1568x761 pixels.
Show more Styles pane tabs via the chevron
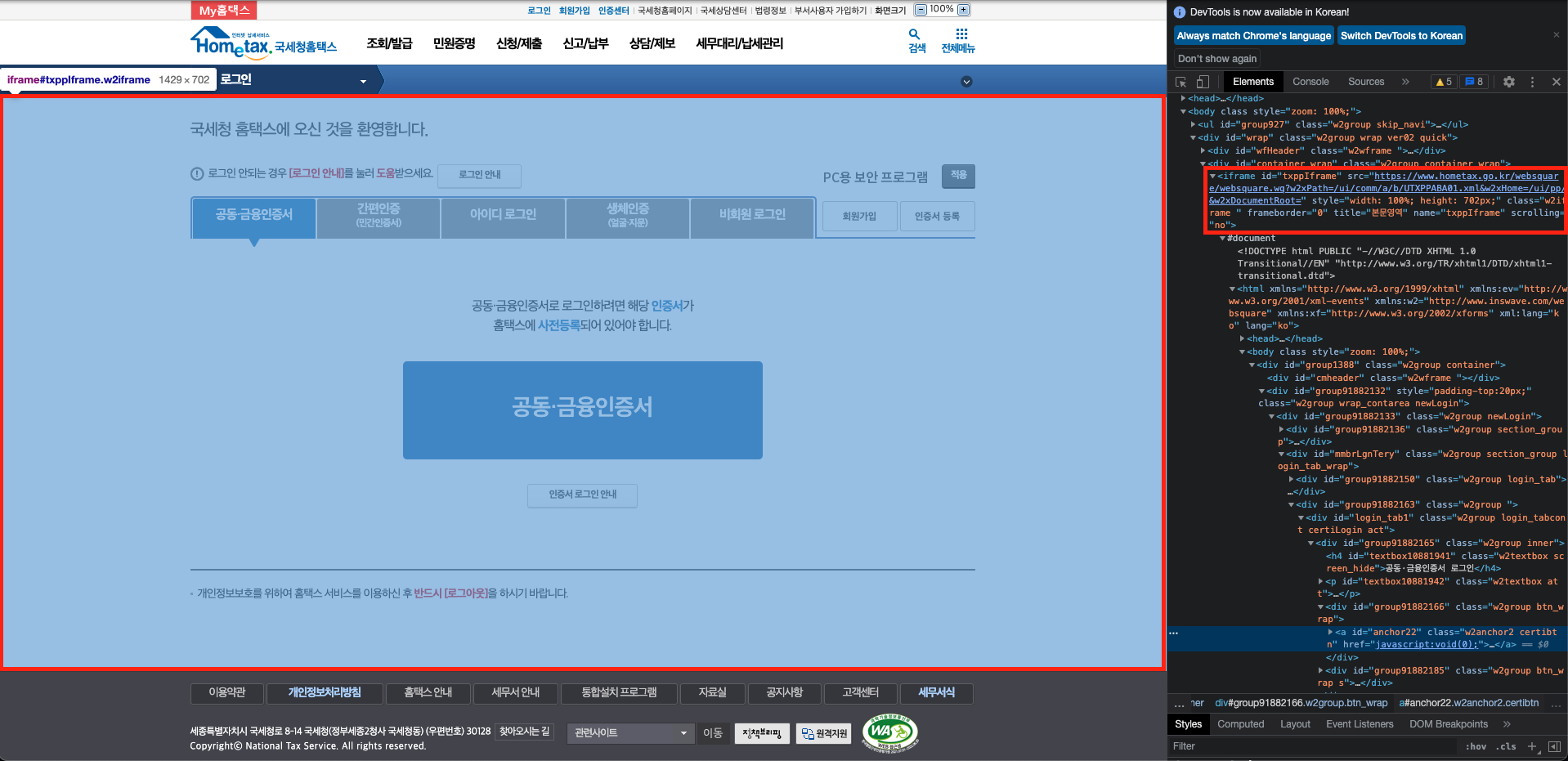pos(1507,724)
